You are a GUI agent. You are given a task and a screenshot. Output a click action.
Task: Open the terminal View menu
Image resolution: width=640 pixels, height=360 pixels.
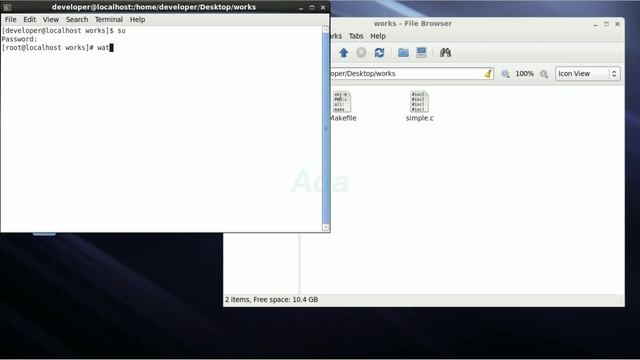point(51,20)
